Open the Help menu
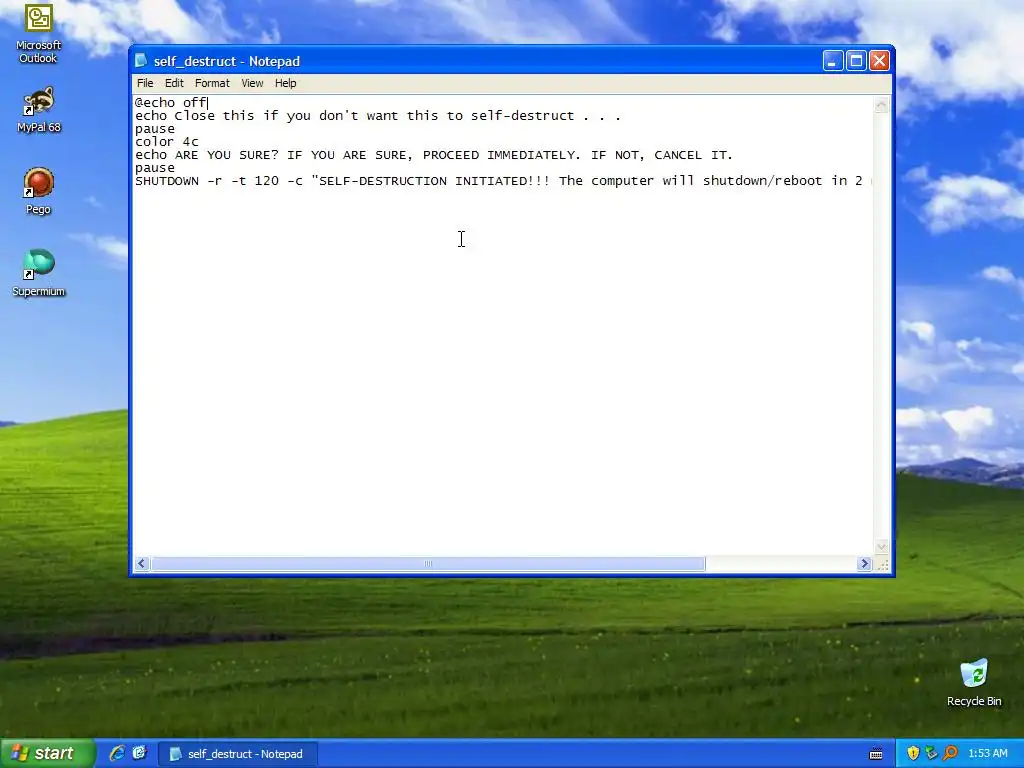Image resolution: width=1024 pixels, height=768 pixels. 285,83
